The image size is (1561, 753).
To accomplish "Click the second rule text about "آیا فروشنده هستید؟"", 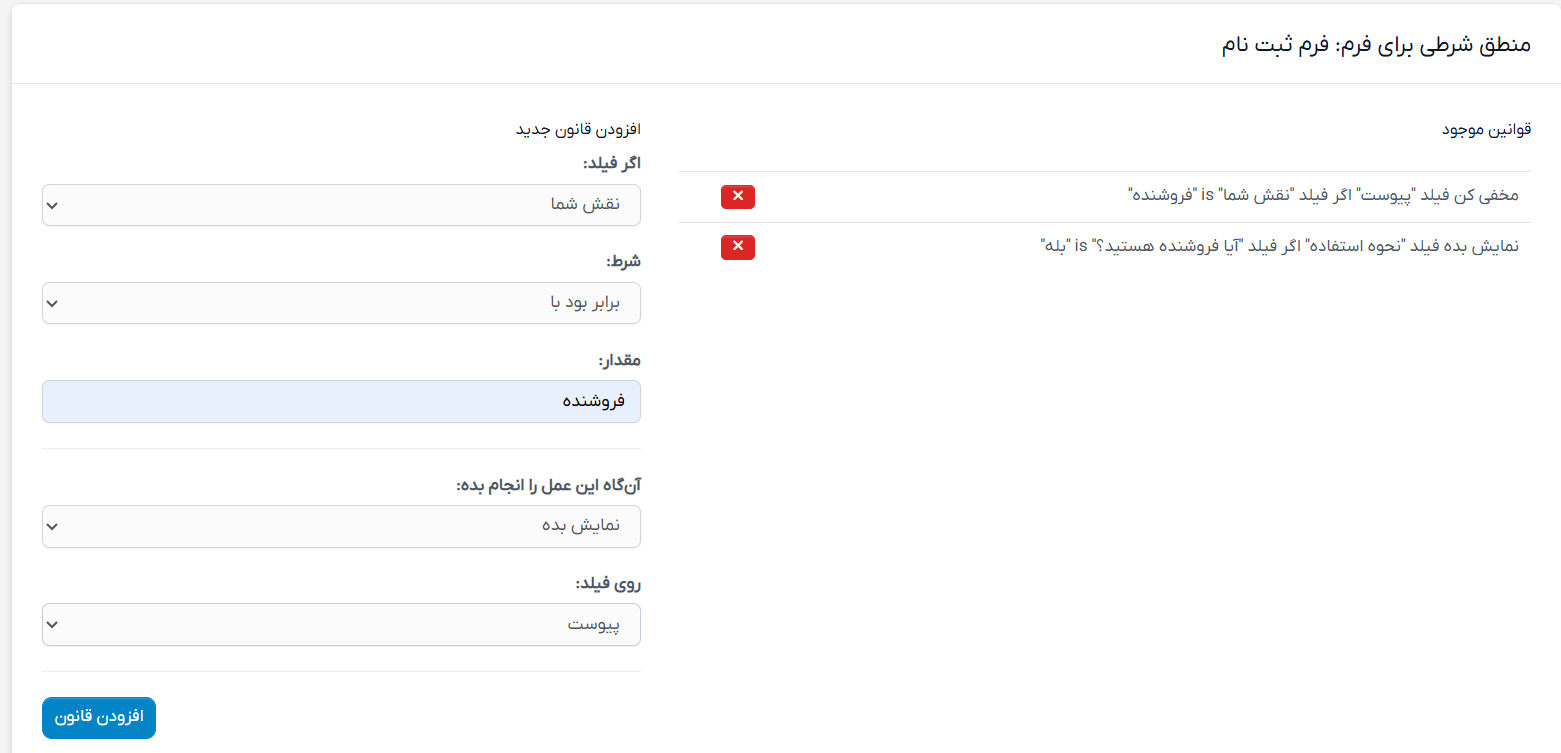I will coord(1279,247).
